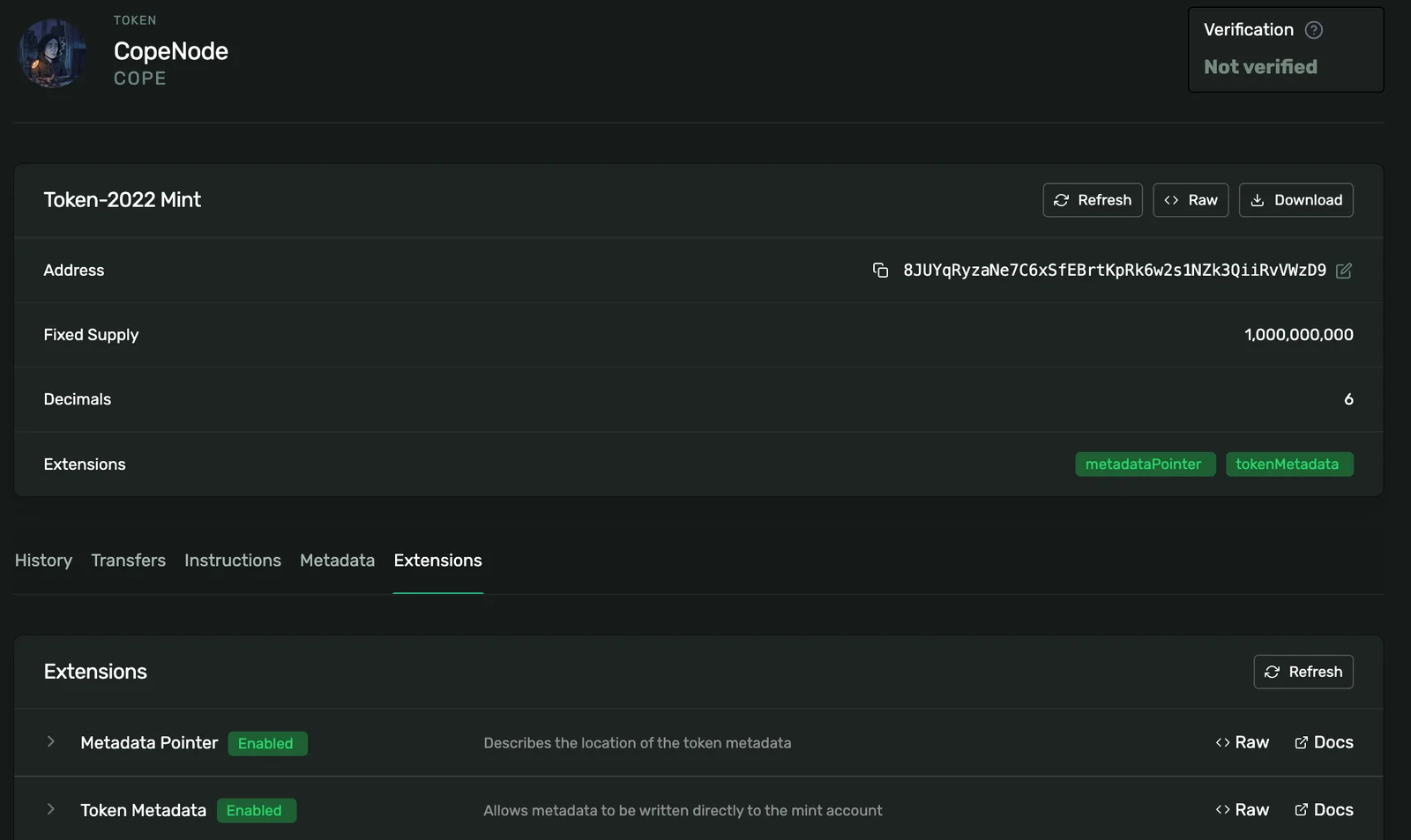The width and height of the screenshot is (1411, 840).
Task: Switch to the History tab
Action: tap(43, 561)
